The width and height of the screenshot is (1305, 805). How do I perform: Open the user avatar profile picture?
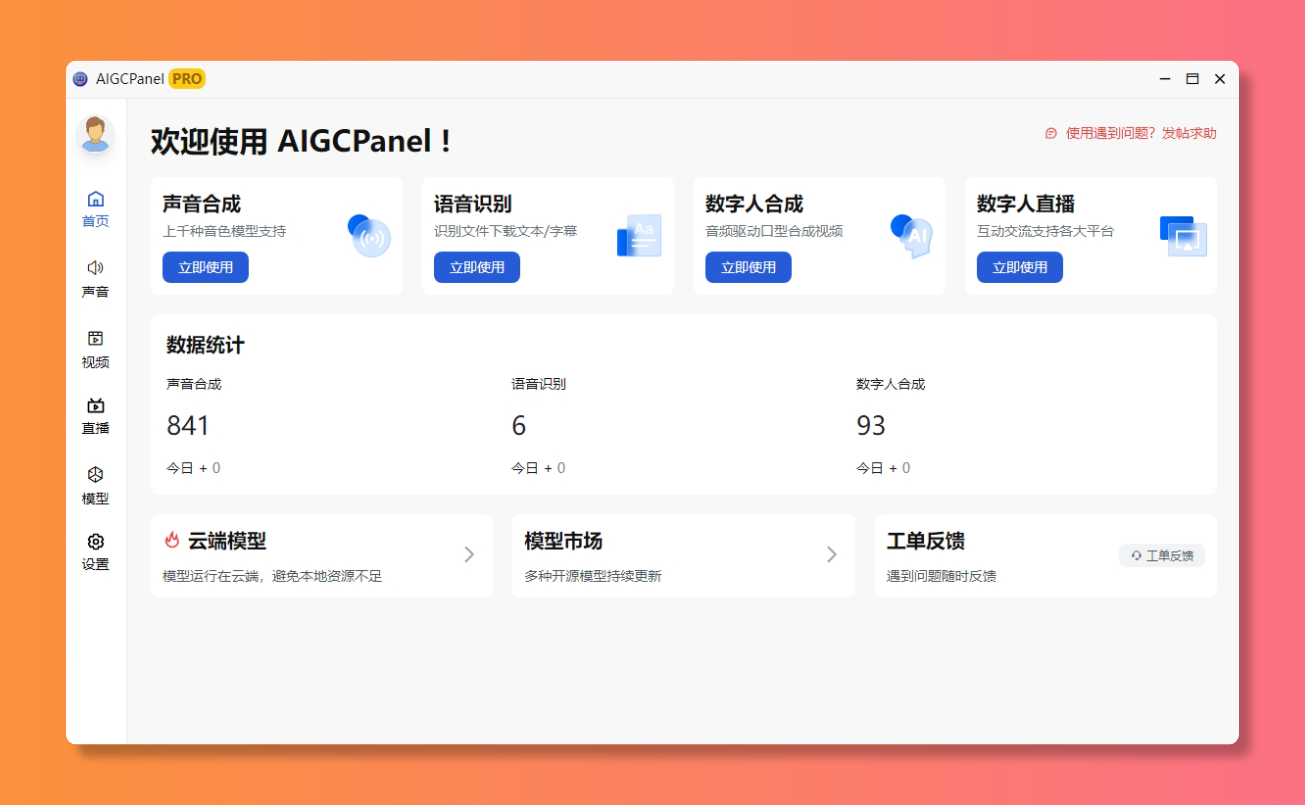click(95, 135)
